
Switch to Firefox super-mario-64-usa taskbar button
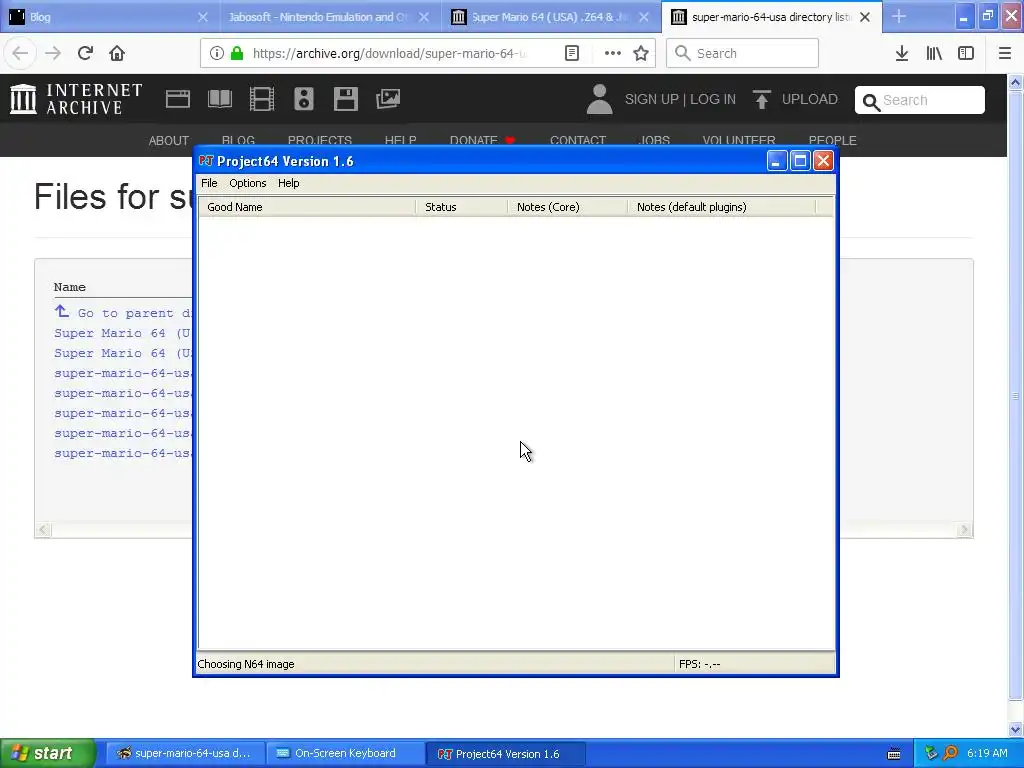tap(185, 753)
